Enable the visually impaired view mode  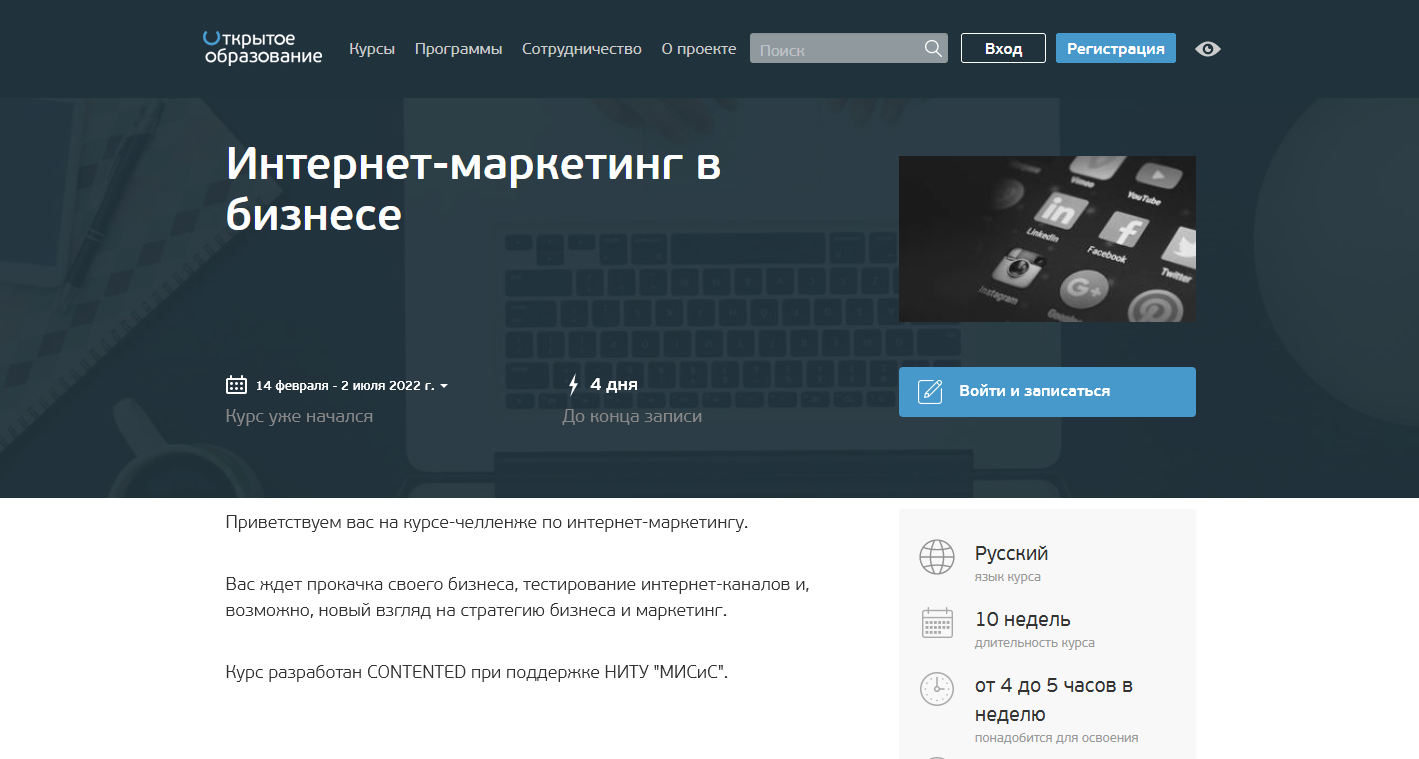click(1207, 48)
